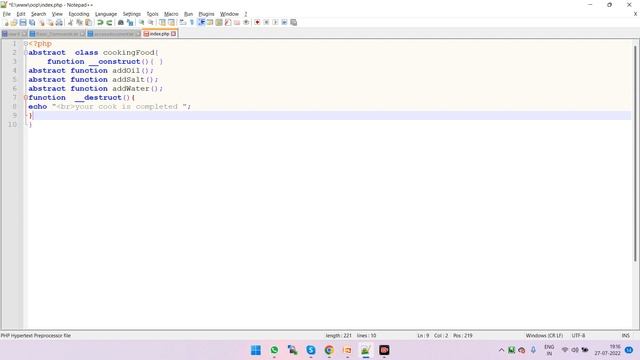Start macro recording with red dot

[x=257, y=22]
